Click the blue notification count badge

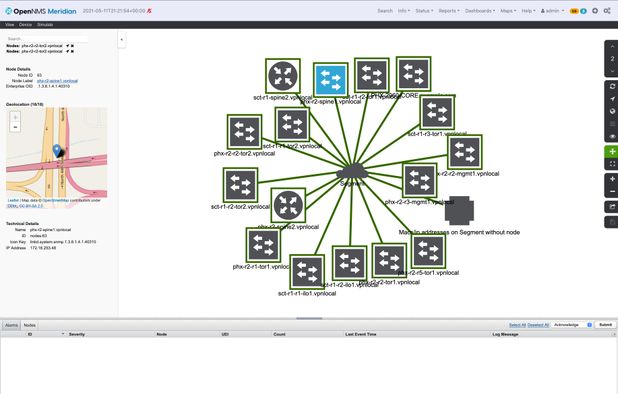pyautogui.click(x=583, y=11)
